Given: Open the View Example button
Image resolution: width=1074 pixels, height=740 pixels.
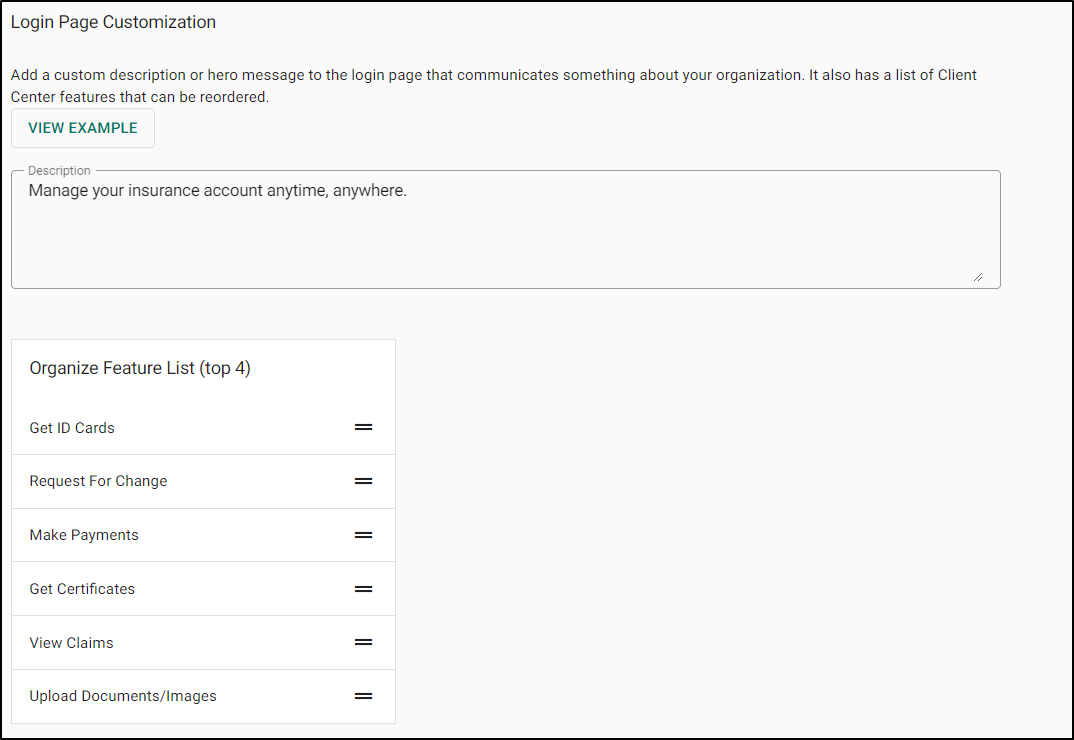Looking at the screenshot, I should point(83,128).
